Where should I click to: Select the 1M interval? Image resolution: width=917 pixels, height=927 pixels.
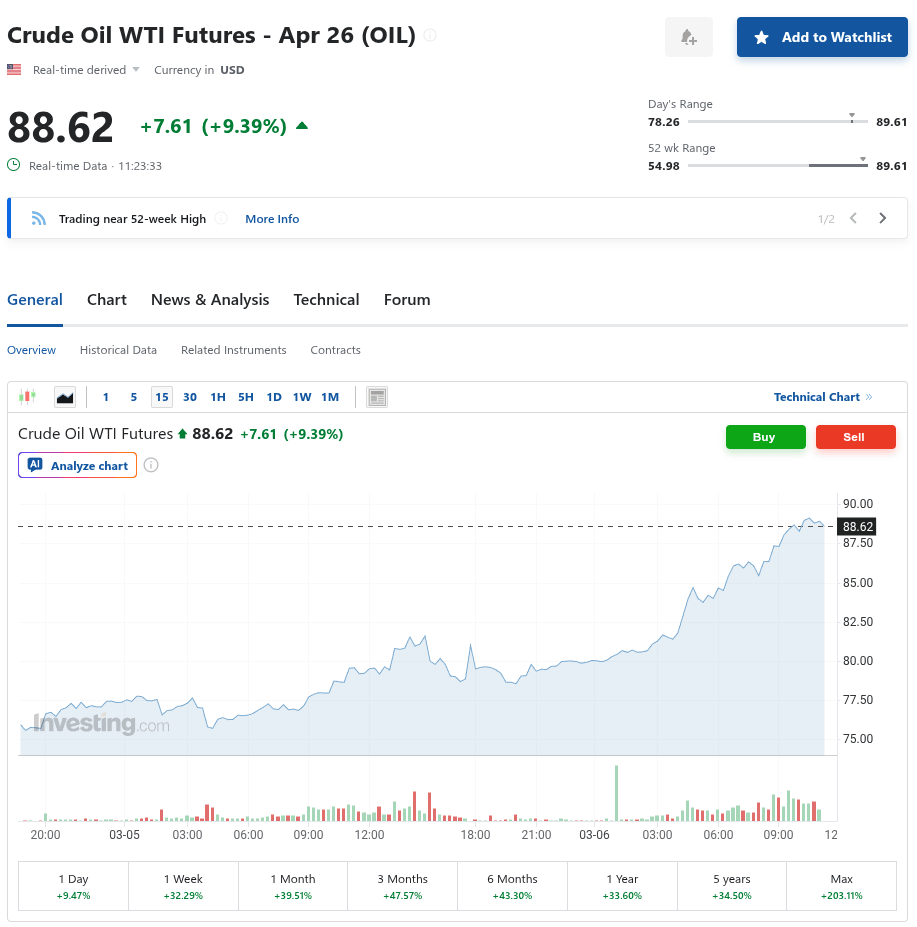point(330,397)
